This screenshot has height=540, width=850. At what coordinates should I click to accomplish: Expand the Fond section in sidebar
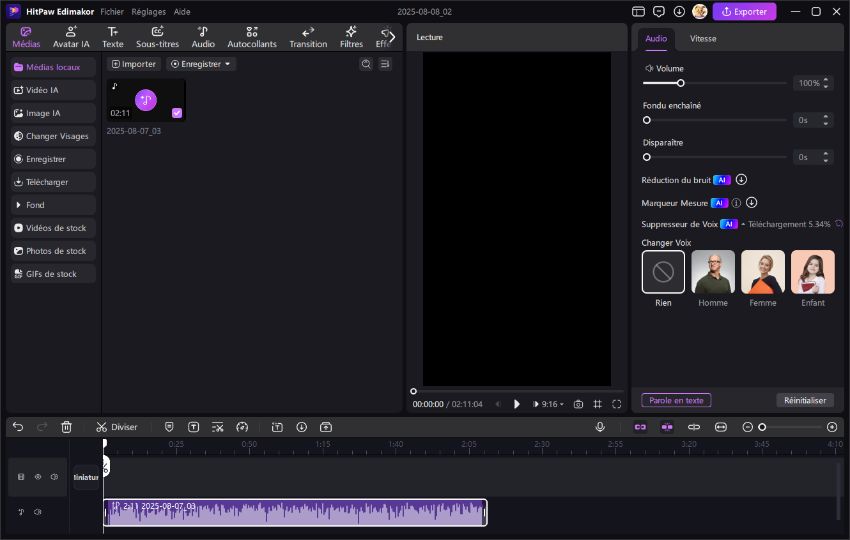(x=53, y=205)
